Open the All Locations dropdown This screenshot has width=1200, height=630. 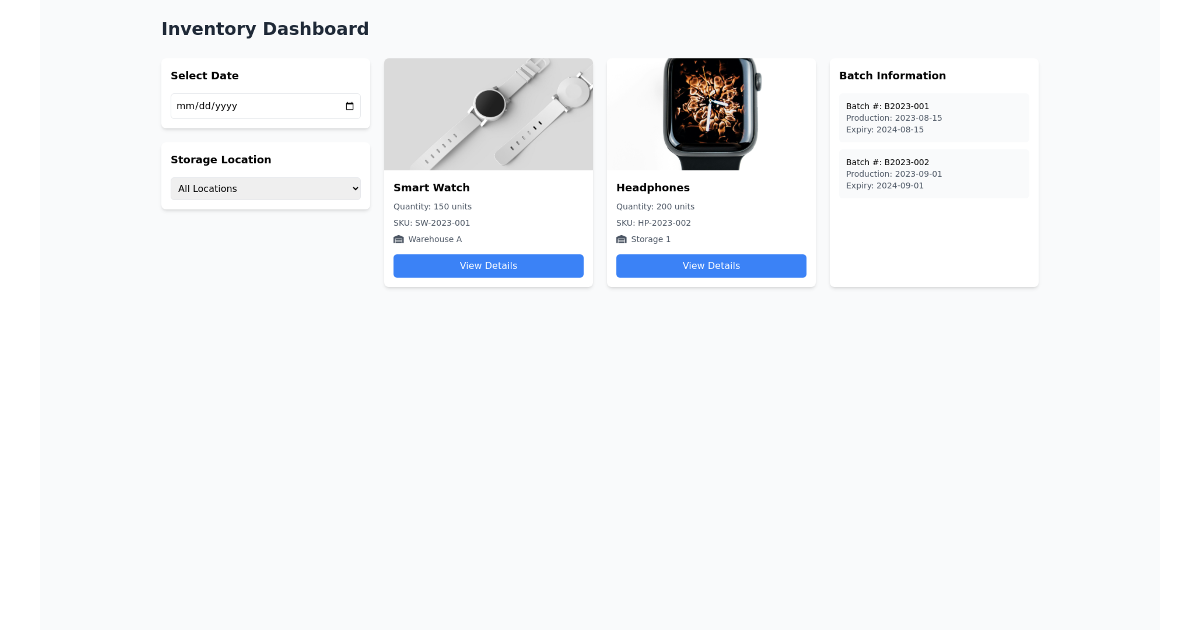pyautogui.click(x=265, y=188)
